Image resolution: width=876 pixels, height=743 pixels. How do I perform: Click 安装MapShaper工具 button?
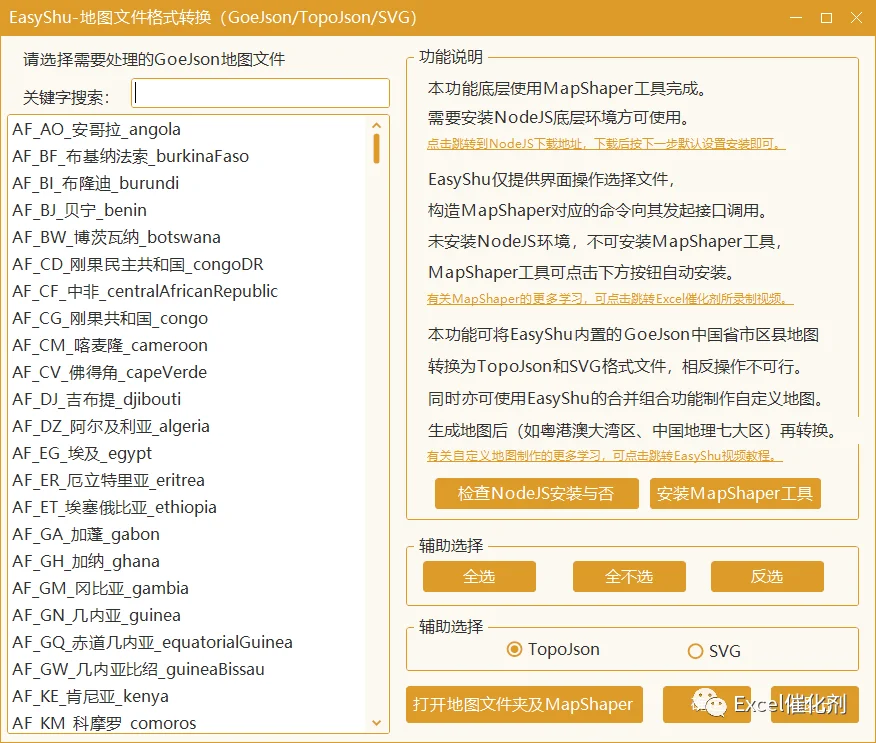coord(735,493)
